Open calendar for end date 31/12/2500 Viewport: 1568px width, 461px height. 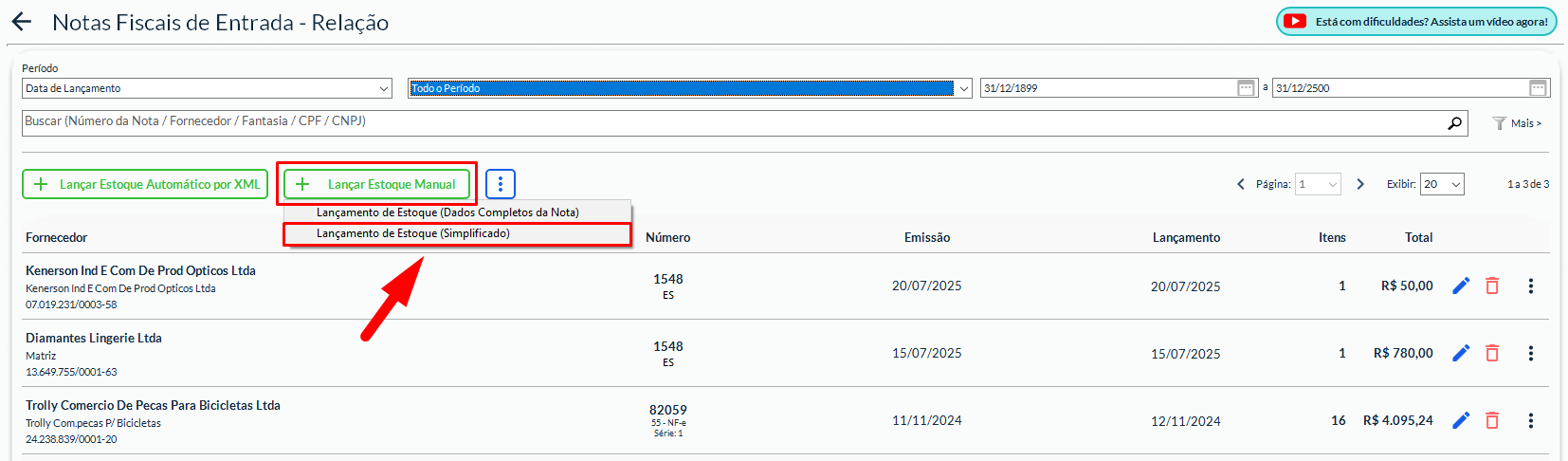1538,88
